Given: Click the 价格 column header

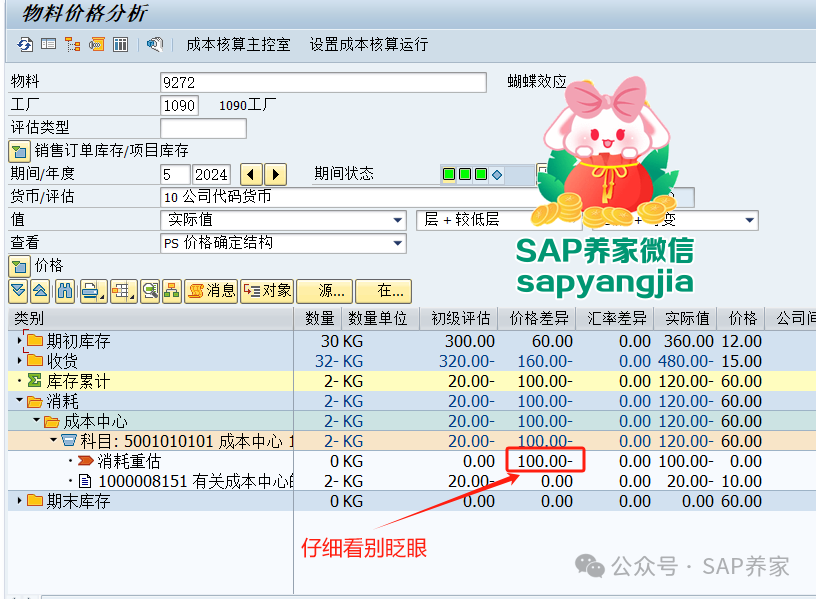Looking at the screenshot, I should tap(741, 318).
